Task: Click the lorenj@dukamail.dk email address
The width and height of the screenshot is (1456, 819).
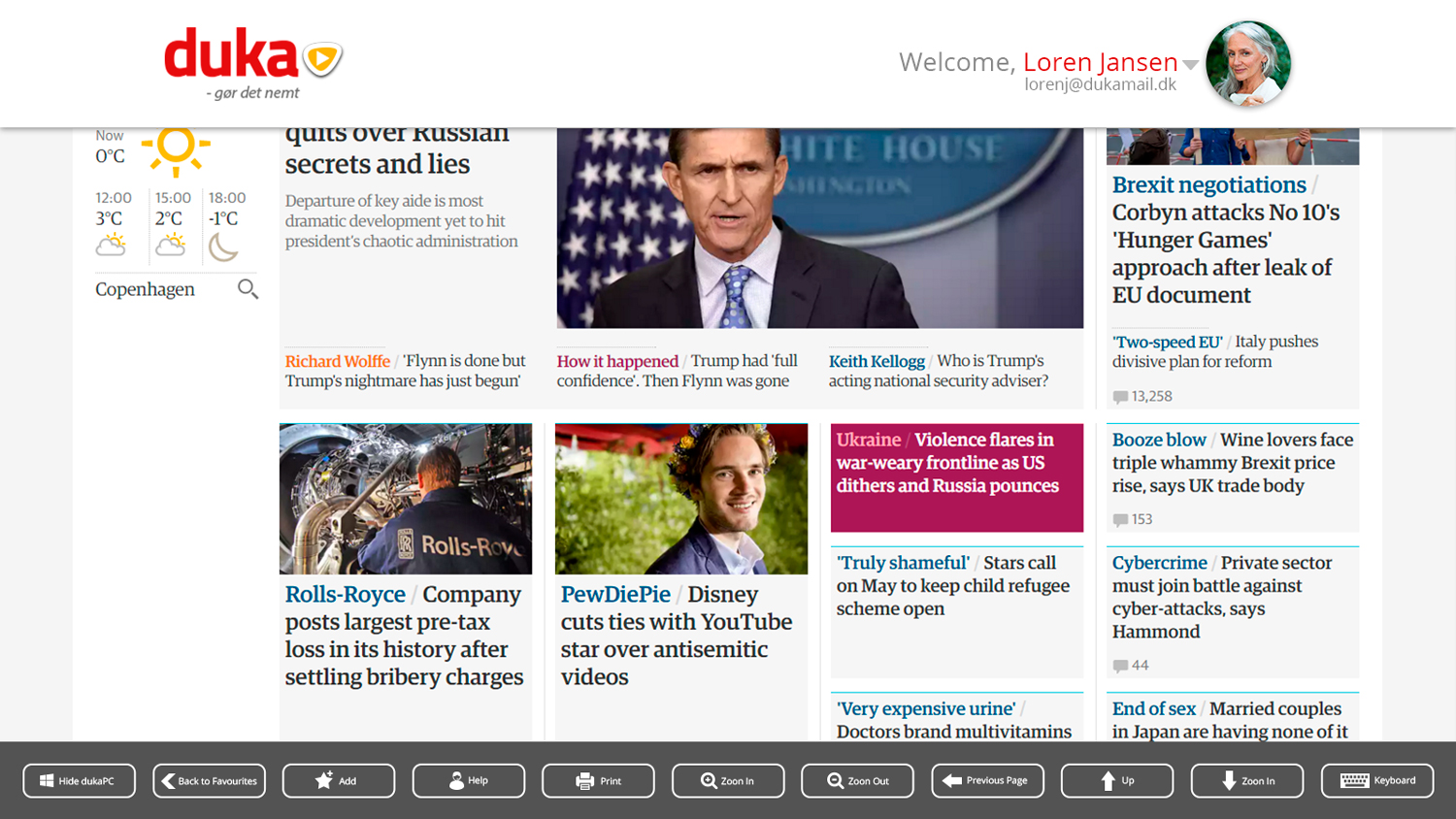Action: tap(1101, 84)
